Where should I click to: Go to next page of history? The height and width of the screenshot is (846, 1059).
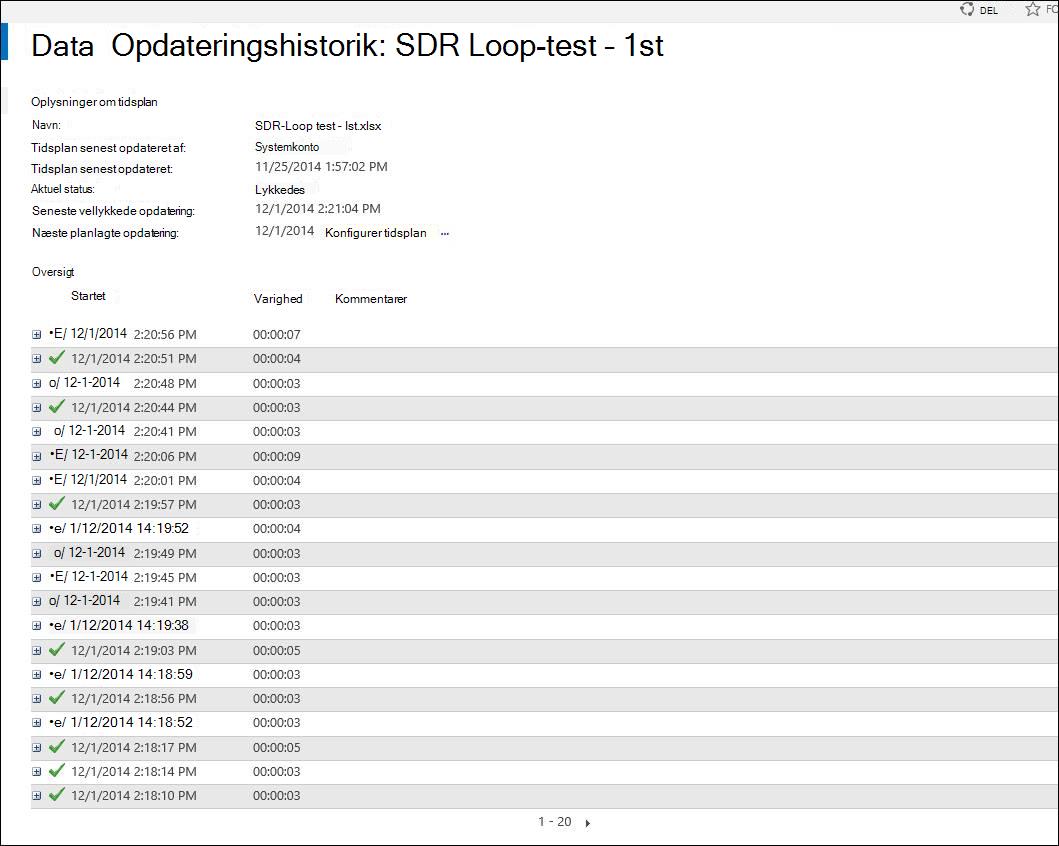[x=588, y=823]
